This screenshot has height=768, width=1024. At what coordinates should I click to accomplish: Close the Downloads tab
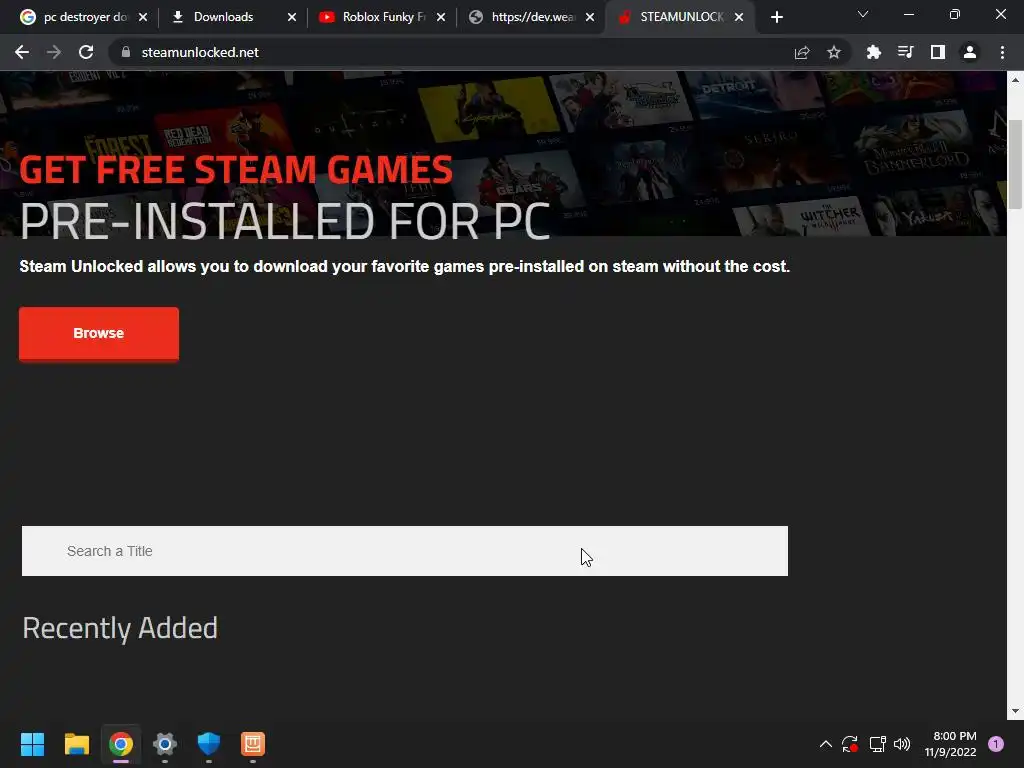[292, 17]
